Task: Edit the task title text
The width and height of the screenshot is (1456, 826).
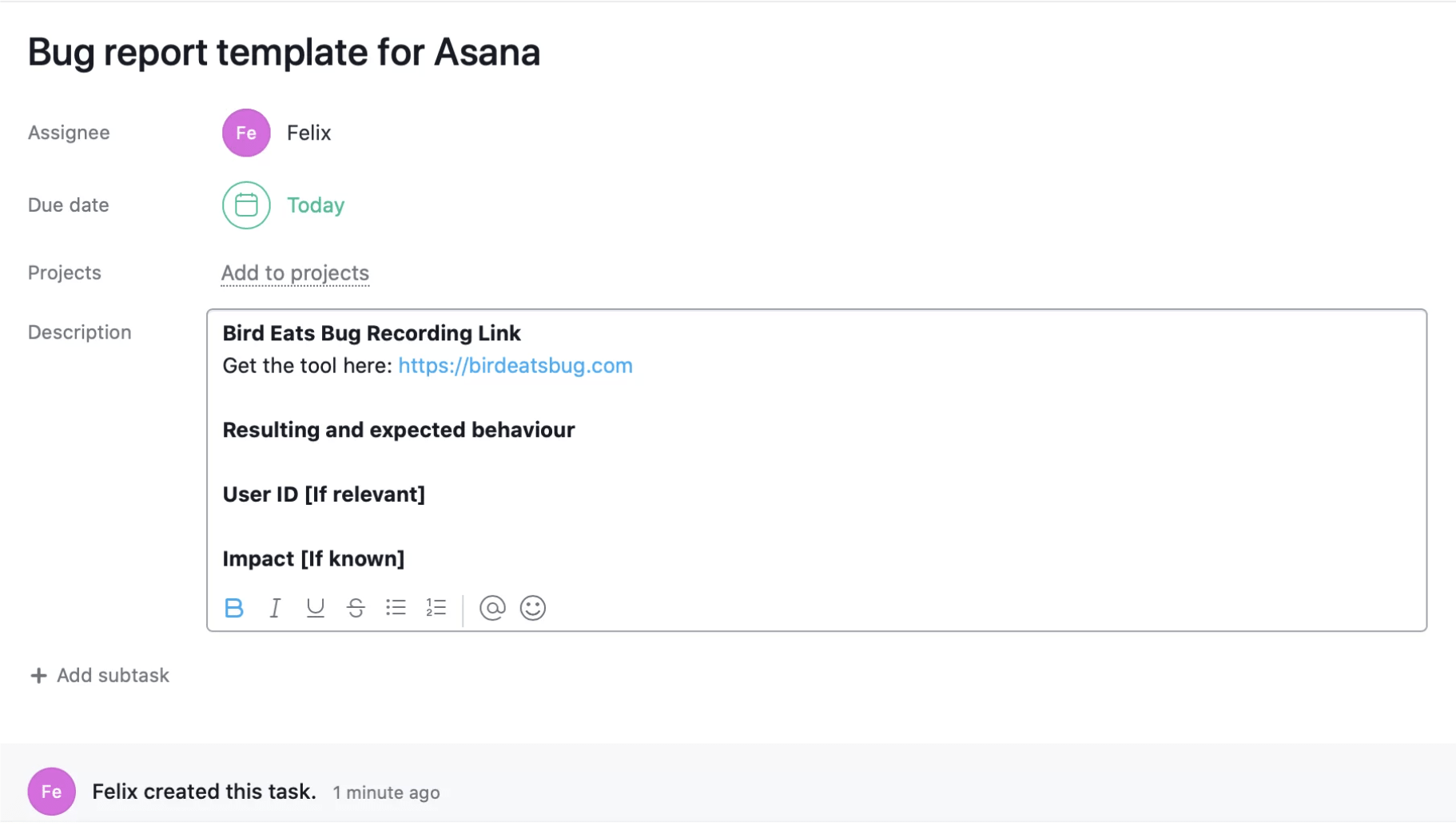Action: click(284, 53)
